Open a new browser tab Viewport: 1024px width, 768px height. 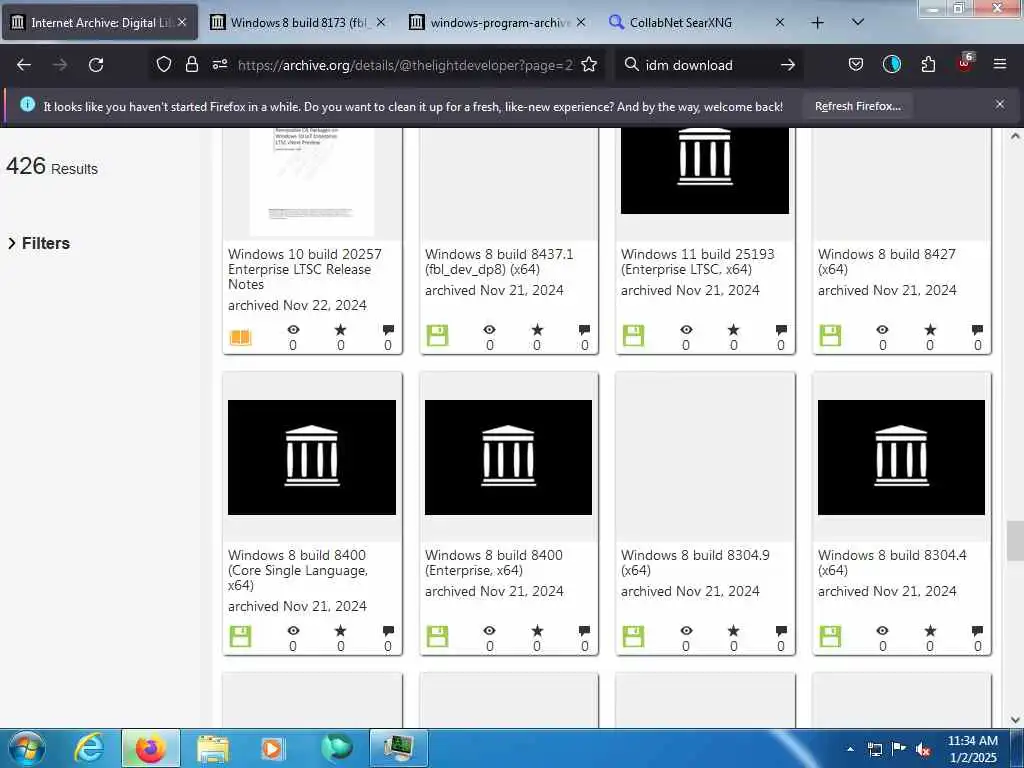coord(817,23)
